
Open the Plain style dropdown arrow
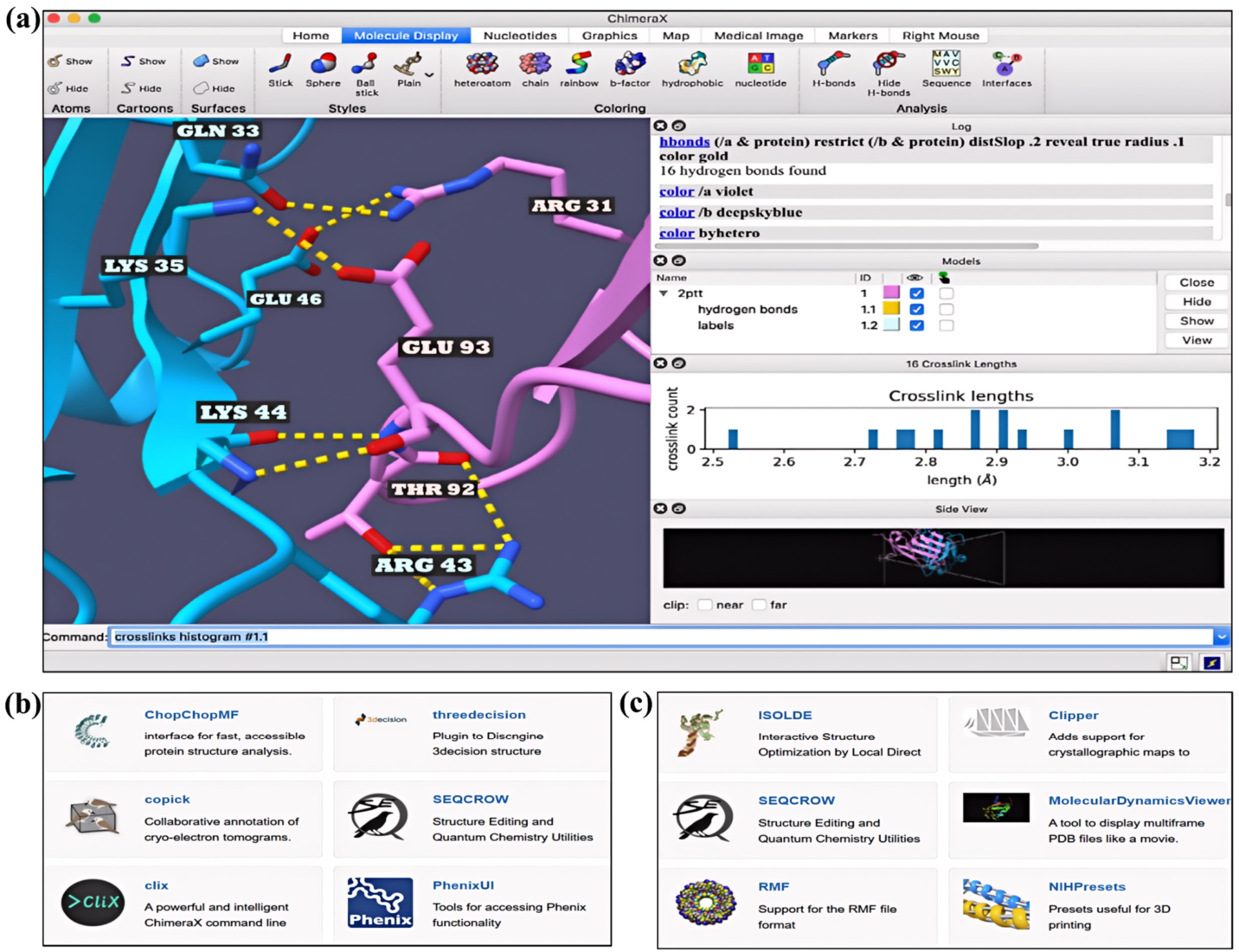429,75
